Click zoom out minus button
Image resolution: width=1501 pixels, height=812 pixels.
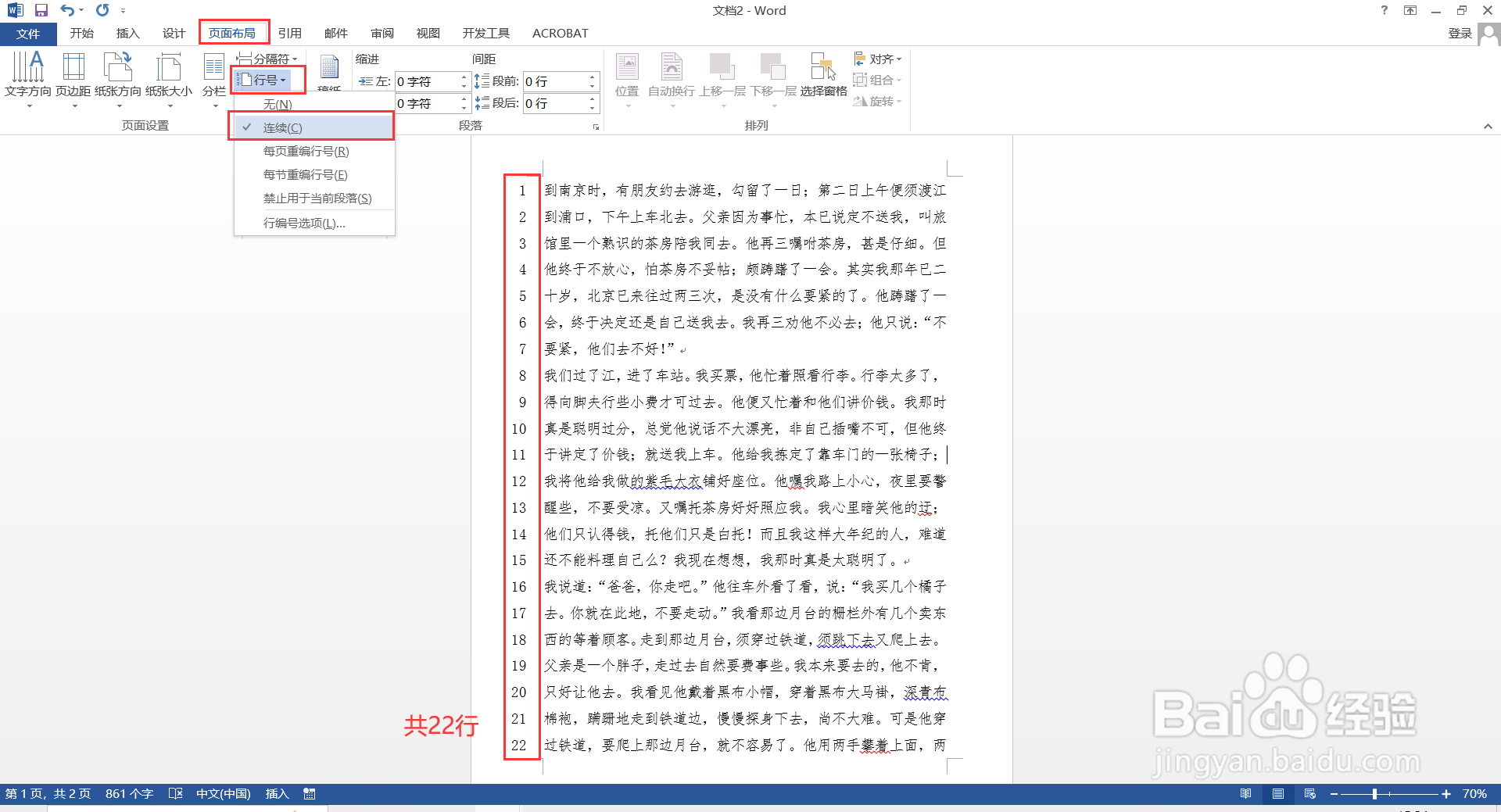[x=1334, y=793]
